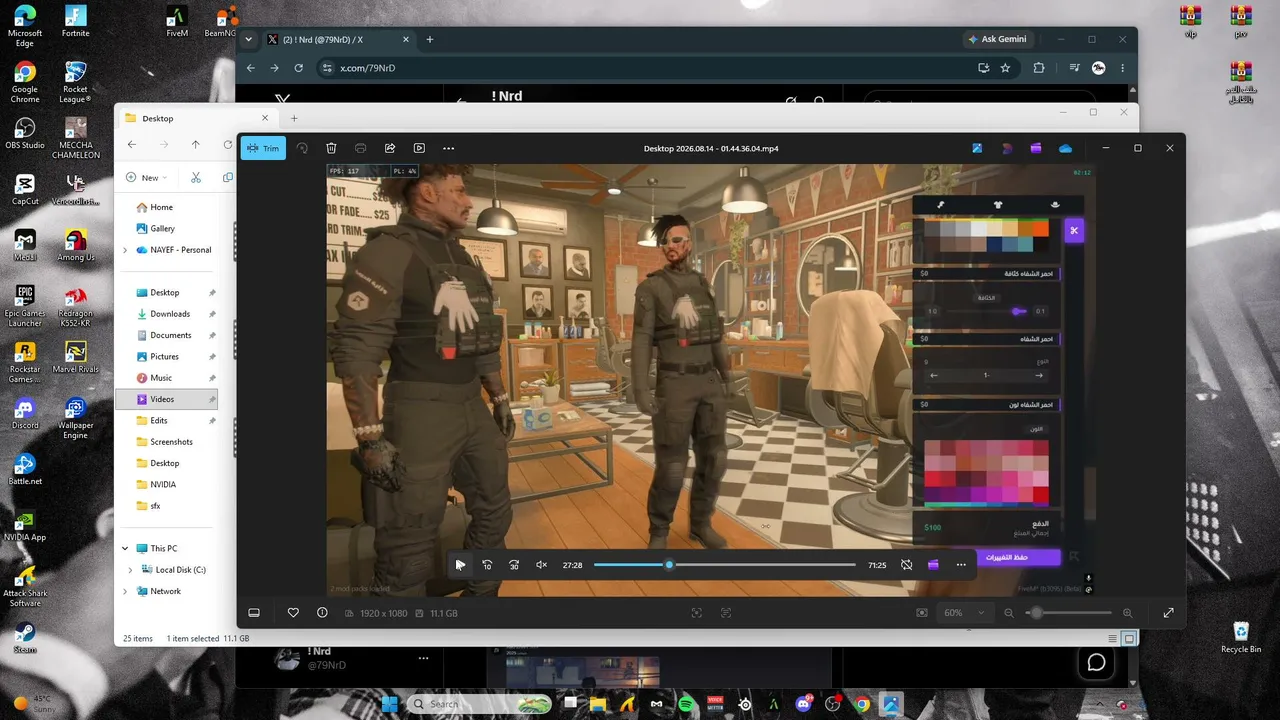Toggle the filmstrip view icon
This screenshot has width=1280, height=720.
(254, 613)
